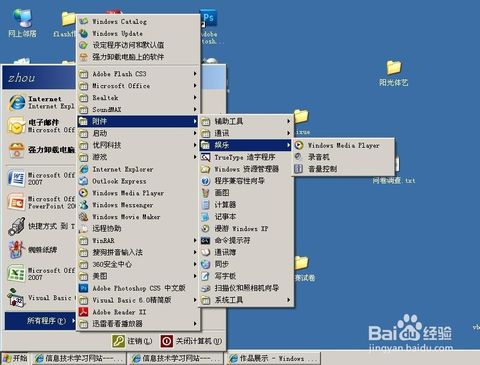
Task: Click the 录音机 sound recorder icon
Action: coord(299,157)
